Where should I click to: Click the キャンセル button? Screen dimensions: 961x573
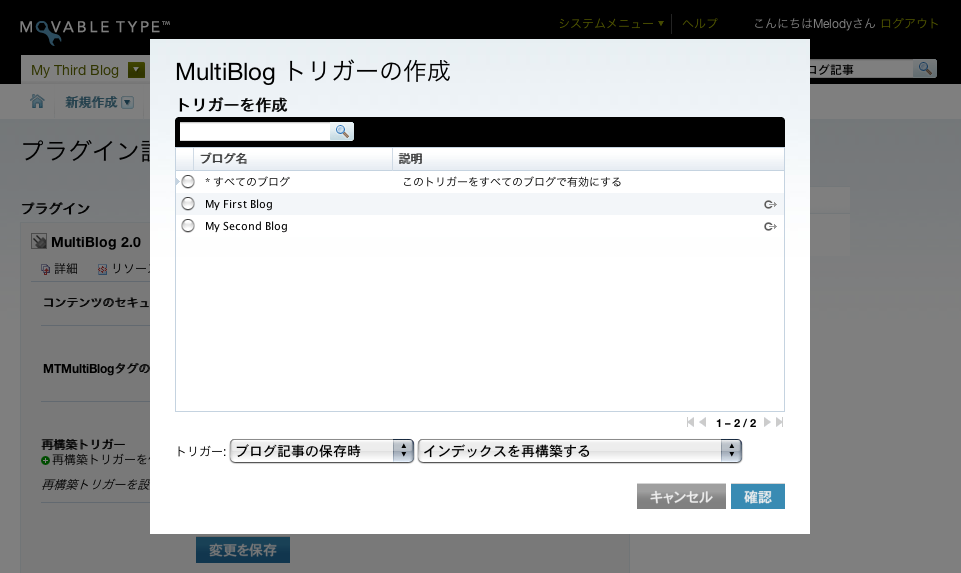pyautogui.click(x=681, y=496)
